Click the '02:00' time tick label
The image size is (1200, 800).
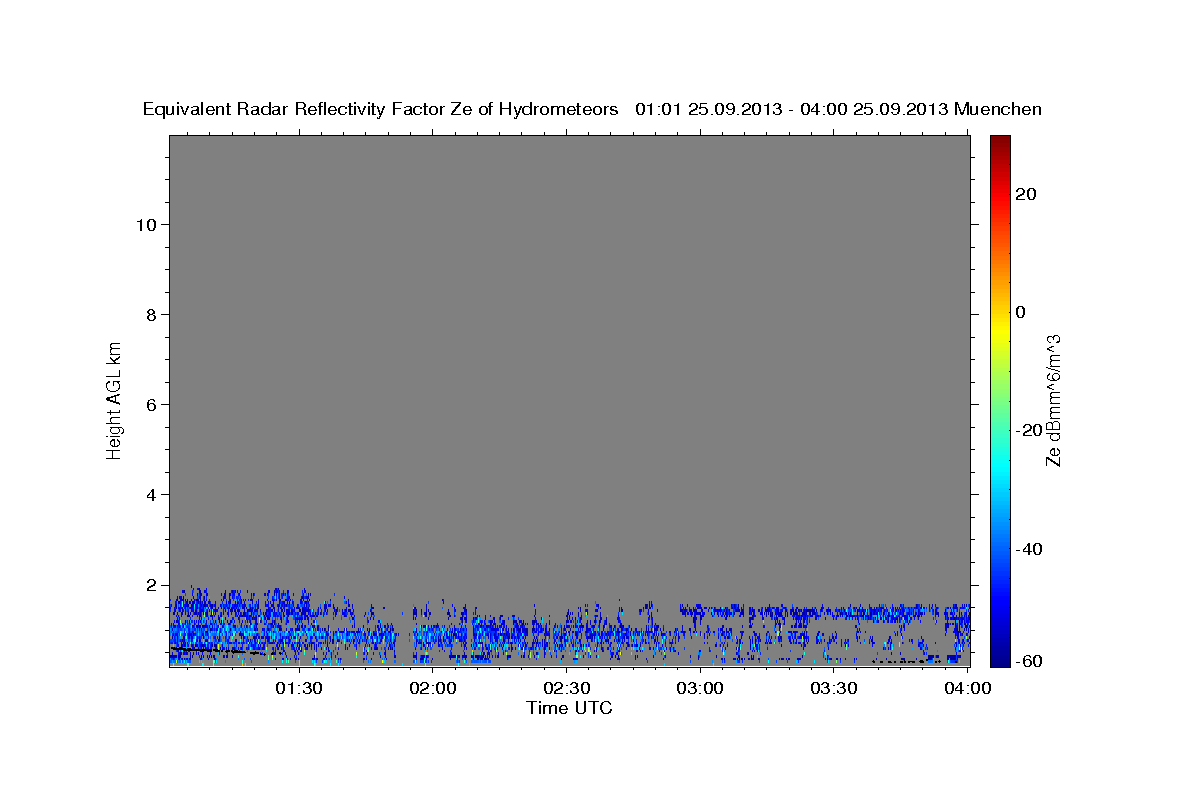point(433,688)
